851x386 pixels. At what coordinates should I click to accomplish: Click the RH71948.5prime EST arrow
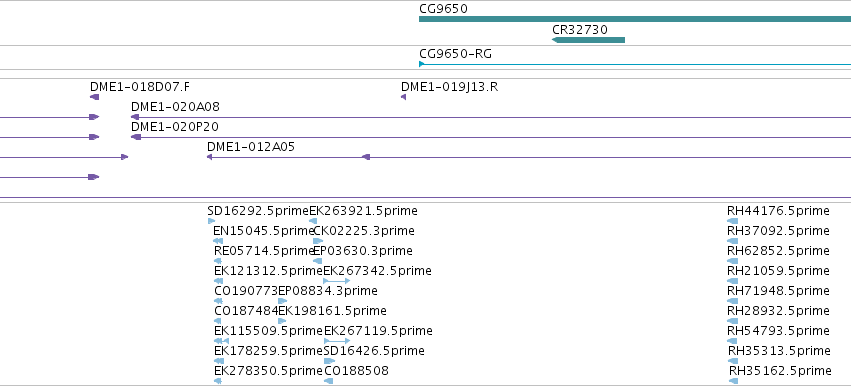[733, 301]
